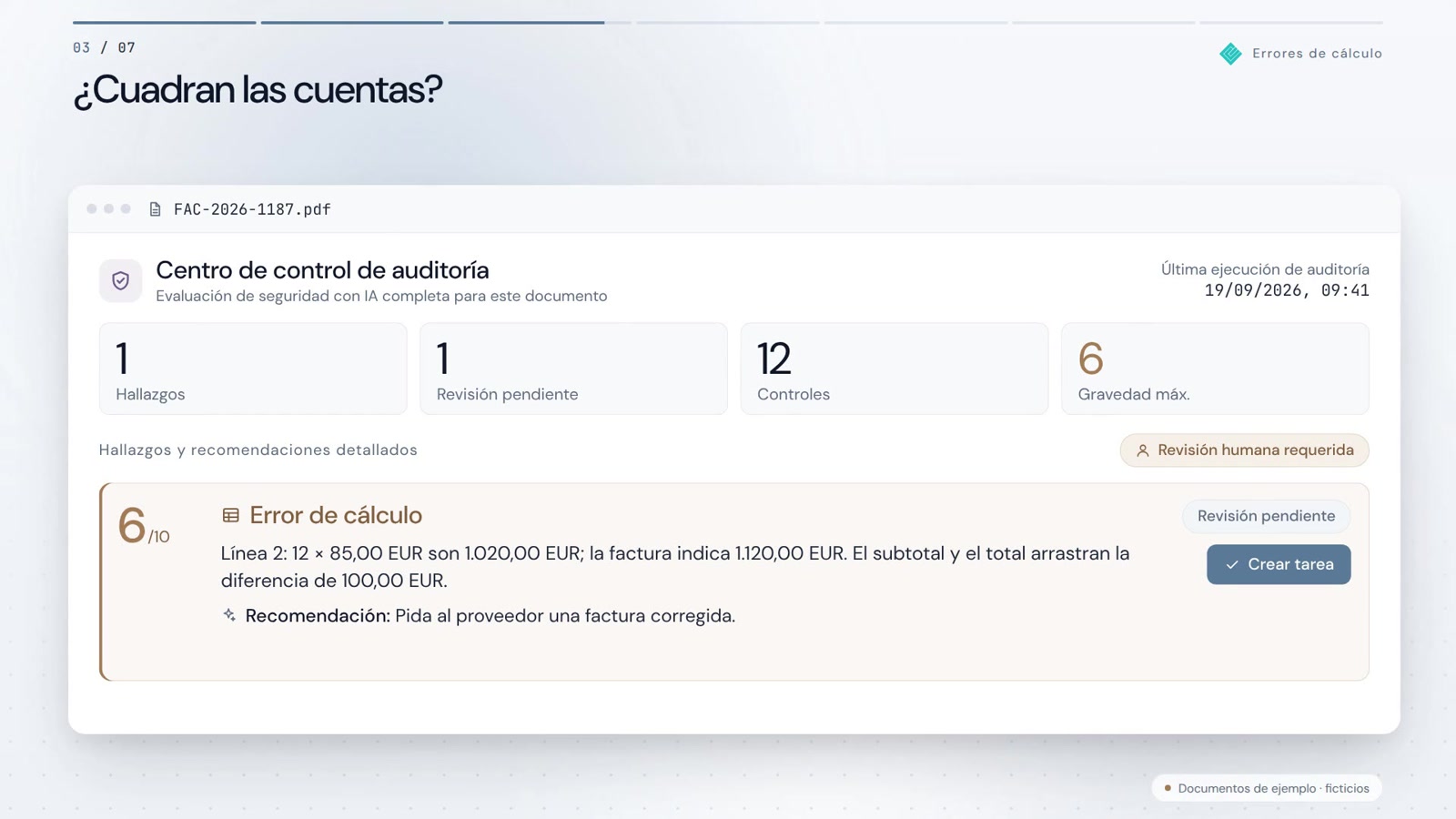Click the sparkle icon before Recomendación
1456x819 pixels.
coord(229,615)
